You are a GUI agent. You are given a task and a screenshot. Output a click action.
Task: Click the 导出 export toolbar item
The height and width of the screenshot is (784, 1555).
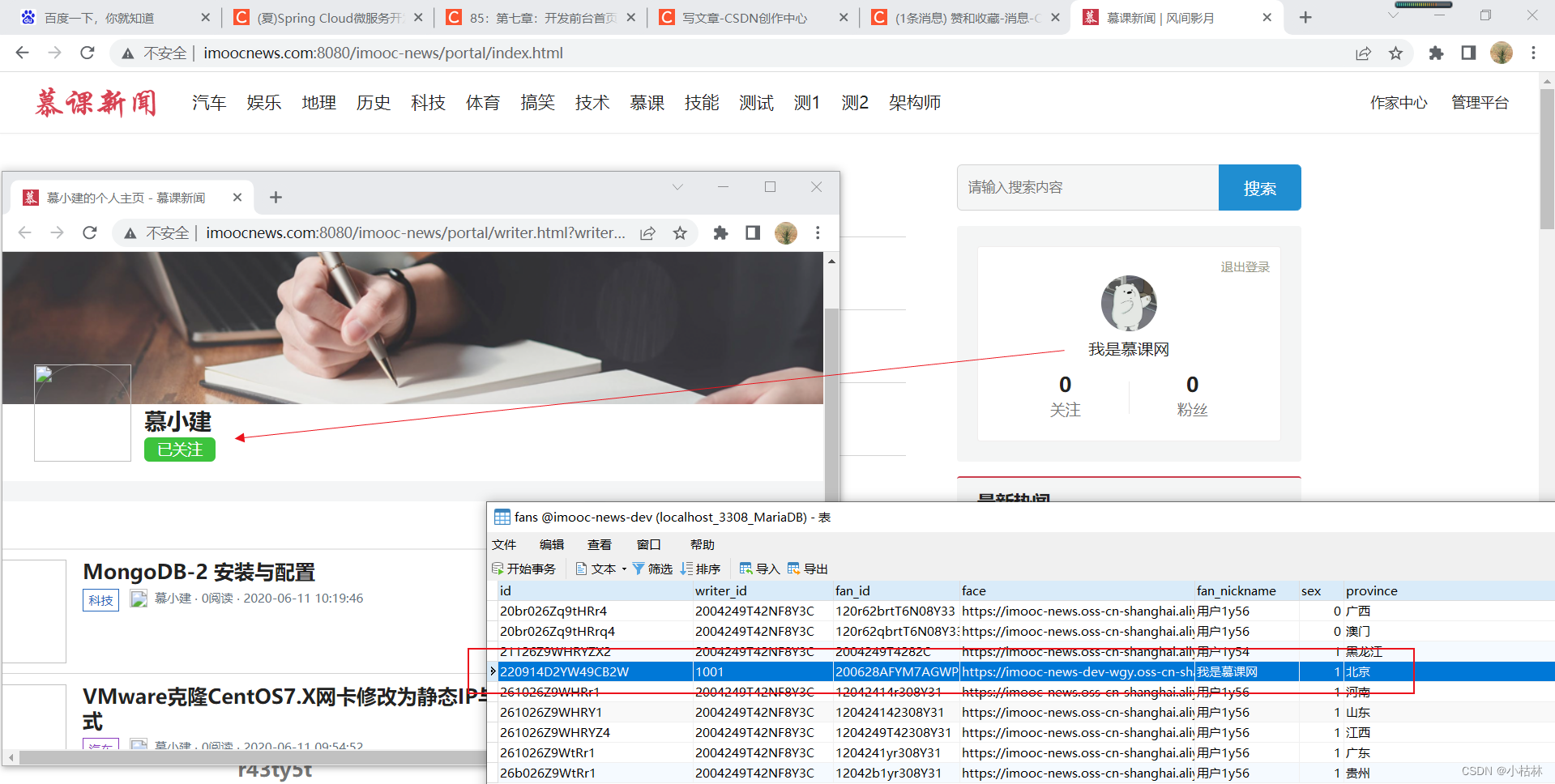coord(807,569)
